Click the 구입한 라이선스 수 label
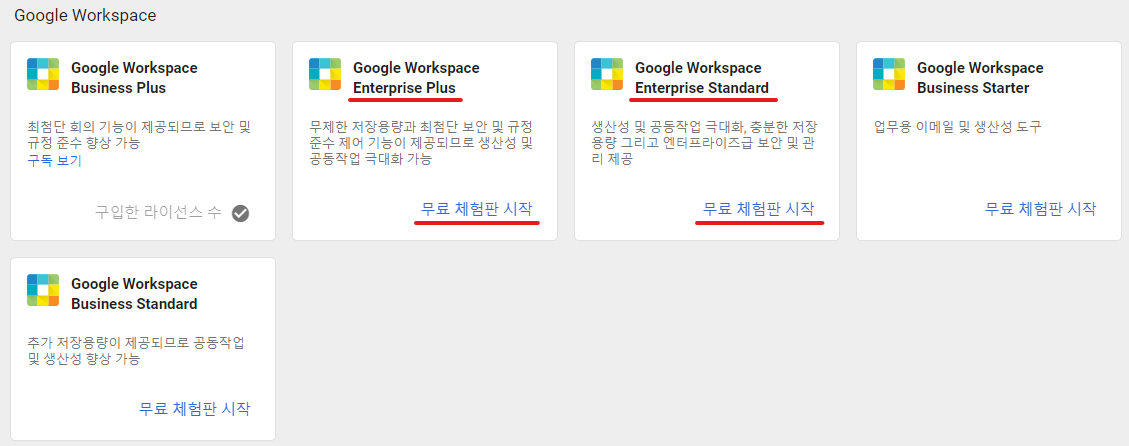Image resolution: width=1129 pixels, height=446 pixels. 158,213
